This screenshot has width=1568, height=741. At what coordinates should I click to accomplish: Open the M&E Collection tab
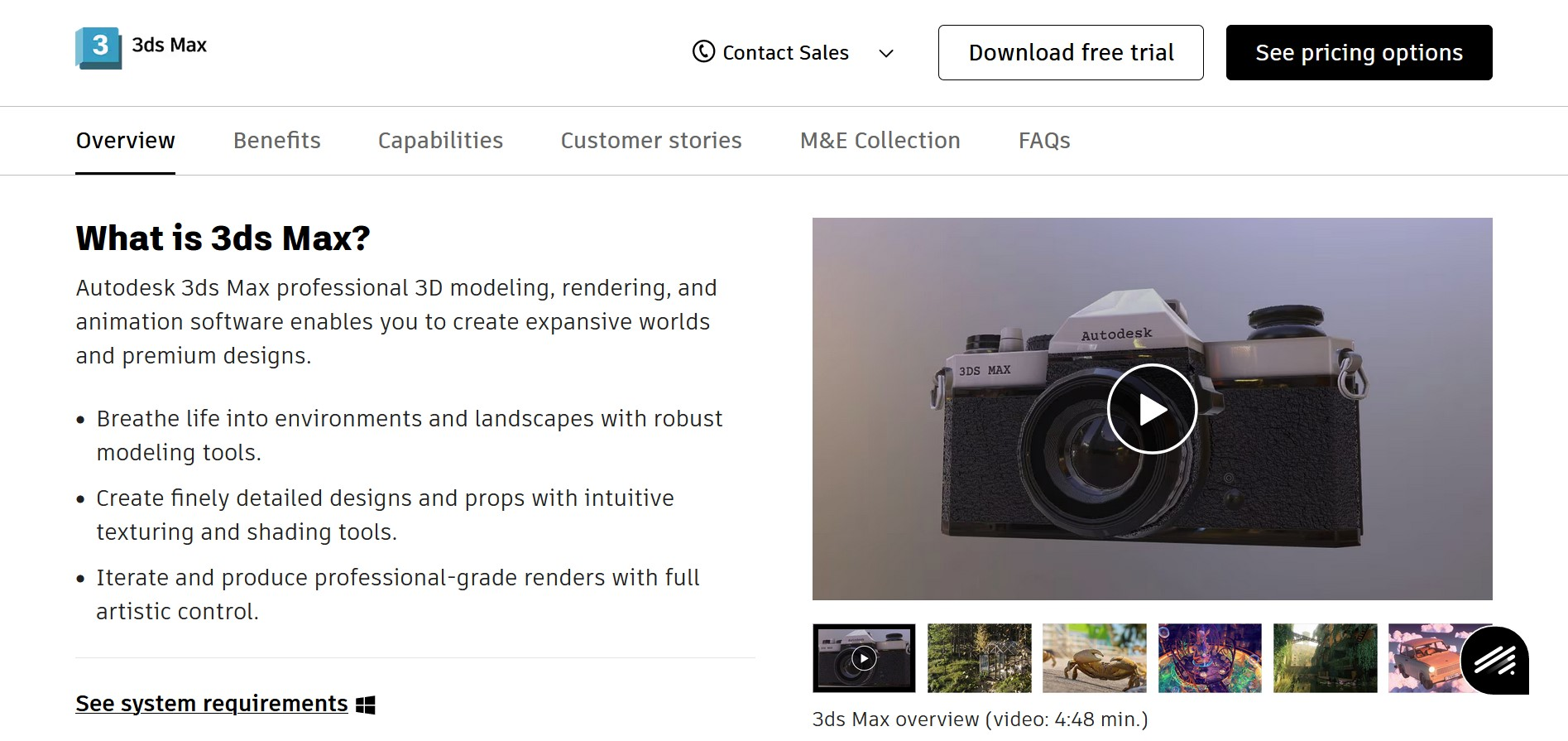pos(880,141)
